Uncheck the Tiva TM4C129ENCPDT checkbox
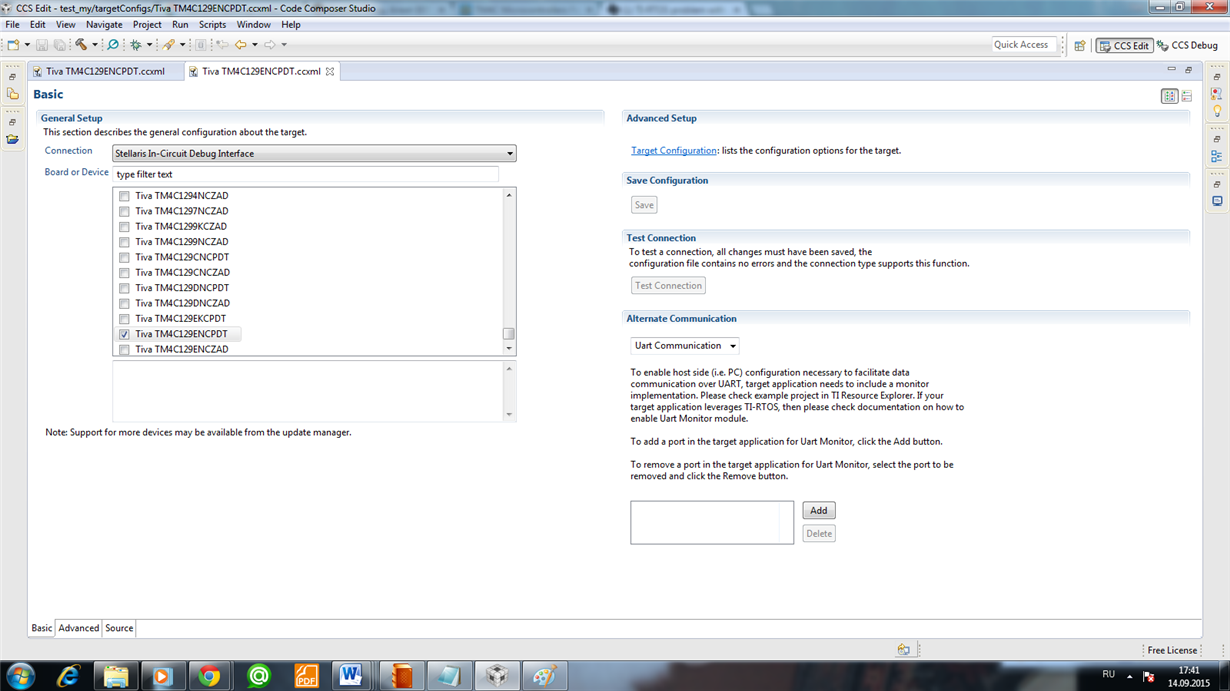 [x=124, y=335]
